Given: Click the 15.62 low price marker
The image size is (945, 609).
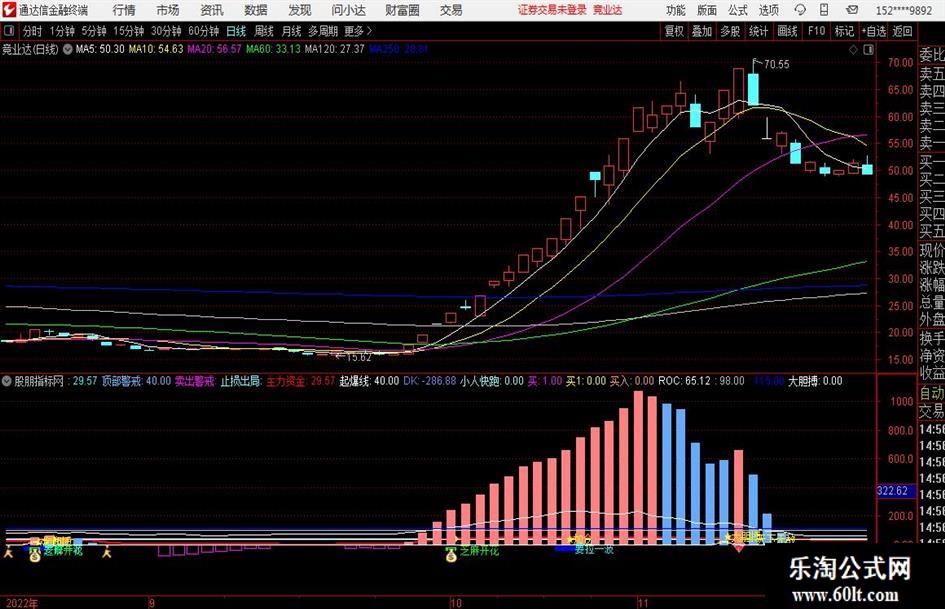Looking at the screenshot, I should pyautogui.click(x=359, y=357).
